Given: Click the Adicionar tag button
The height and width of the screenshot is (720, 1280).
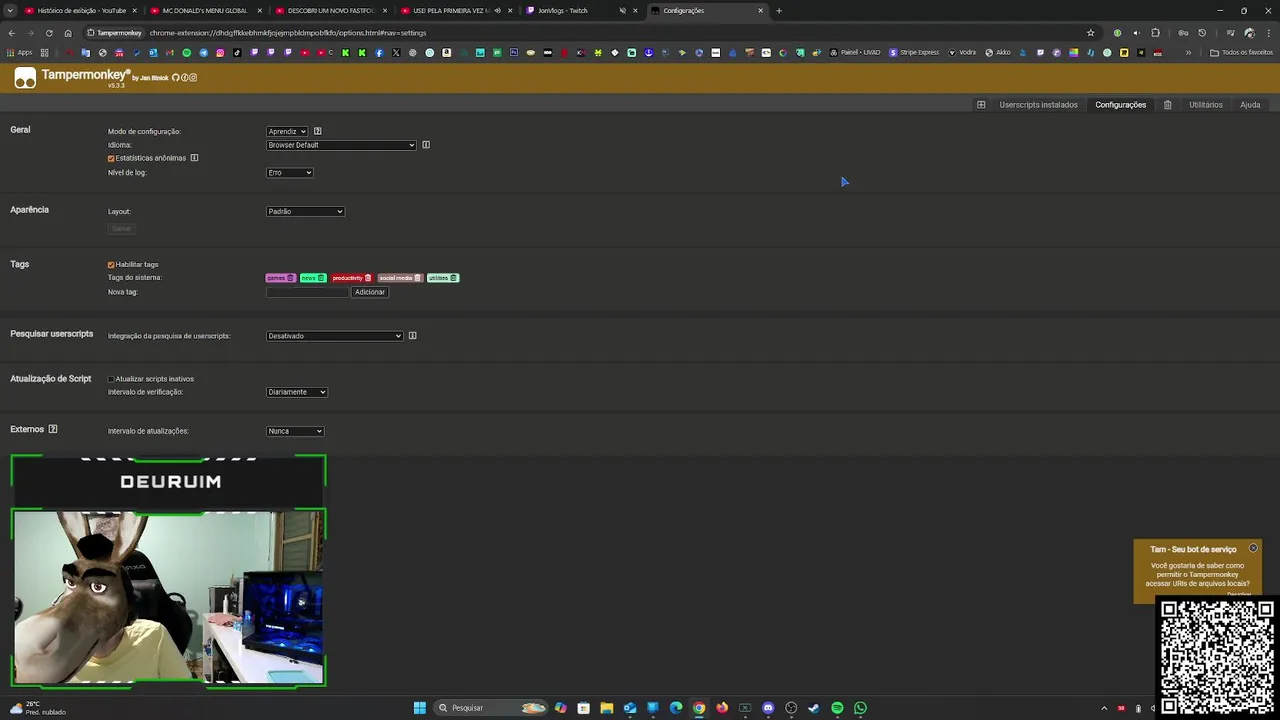Looking at the screenshot, I should pos(370,292).
